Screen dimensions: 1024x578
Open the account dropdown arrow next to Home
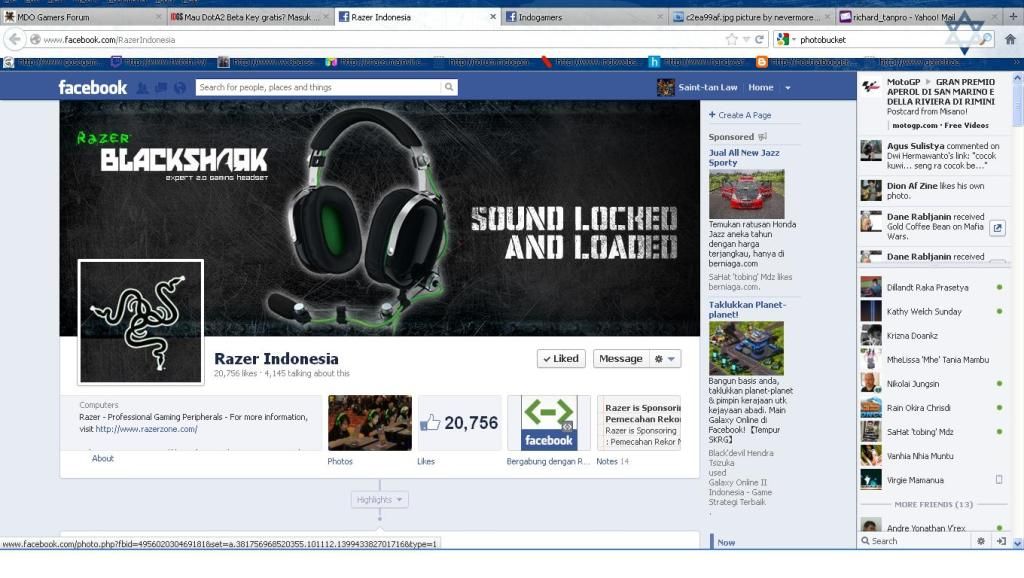(x=788, y=88)
